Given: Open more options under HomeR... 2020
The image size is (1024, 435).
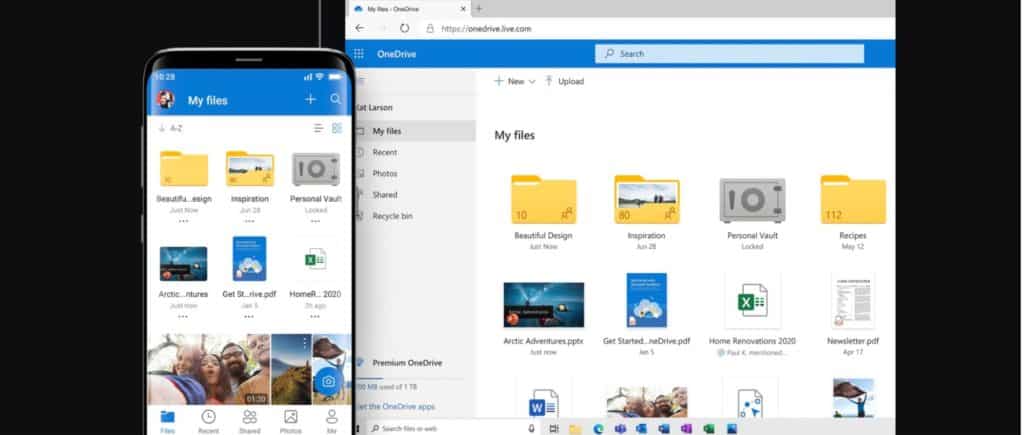Looking at the screenshot, I should point(315,317).
